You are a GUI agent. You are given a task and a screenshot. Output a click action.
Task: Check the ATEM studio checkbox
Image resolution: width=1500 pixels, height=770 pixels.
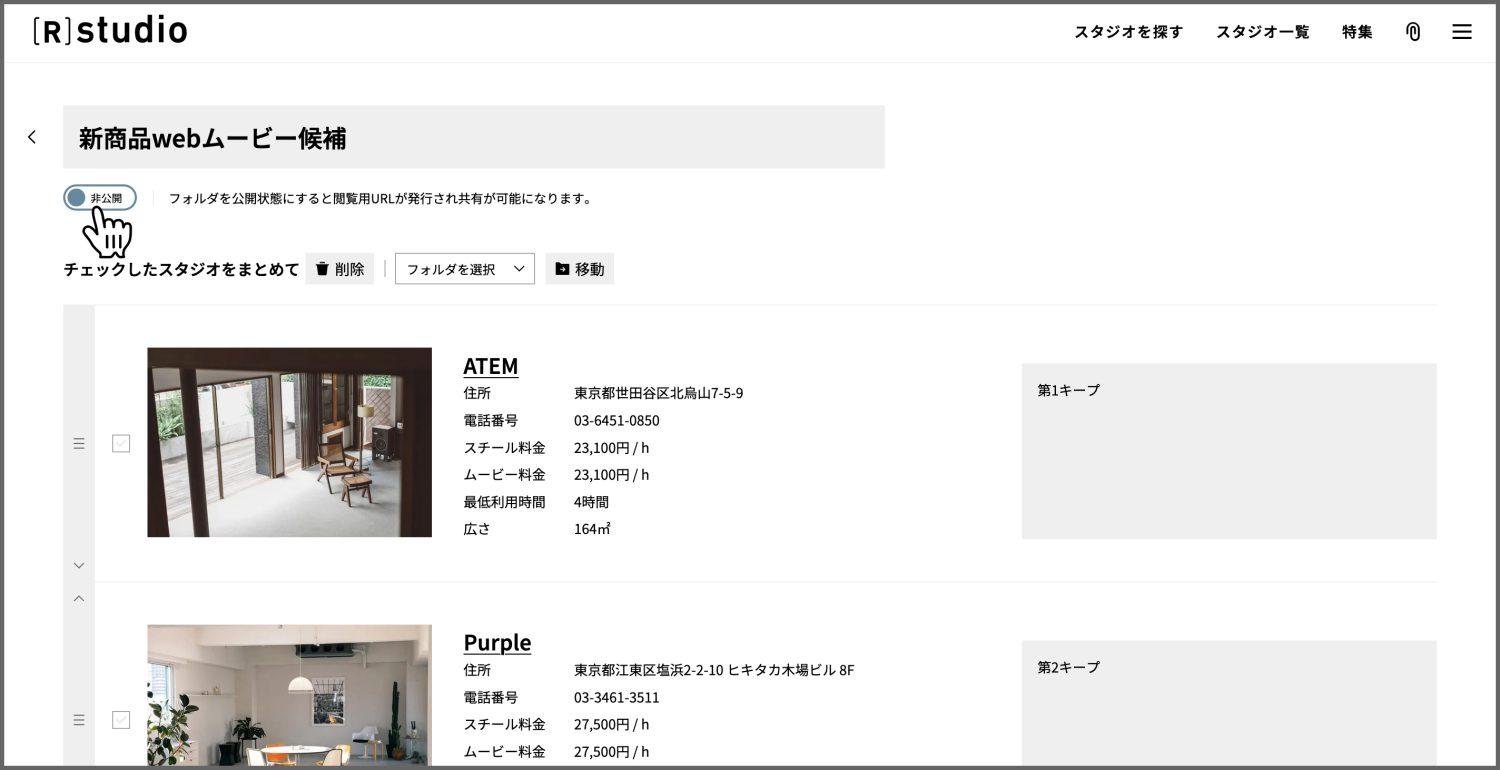pyautogui.click(x=121, y=443)
